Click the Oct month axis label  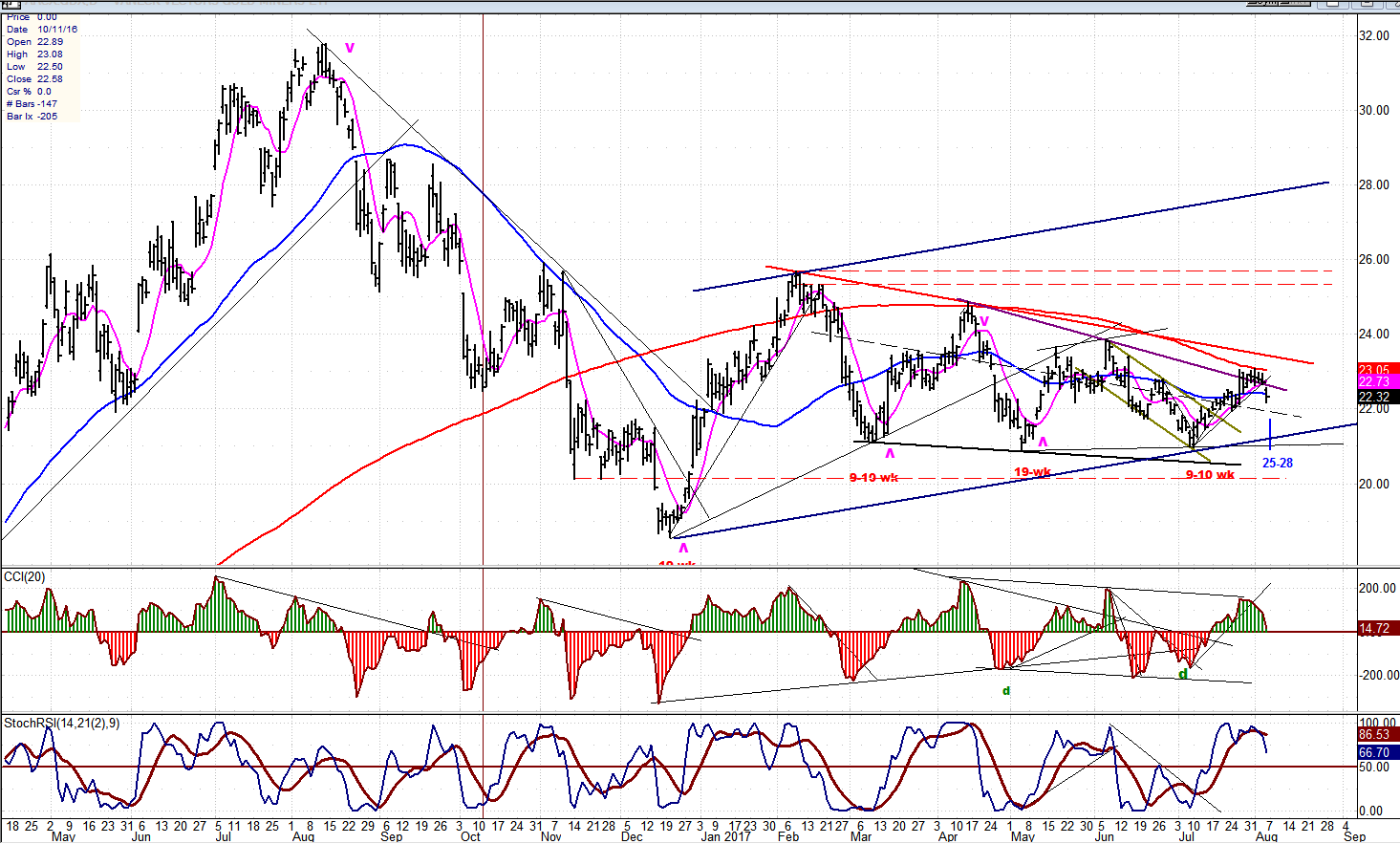[x=470, y=836]
